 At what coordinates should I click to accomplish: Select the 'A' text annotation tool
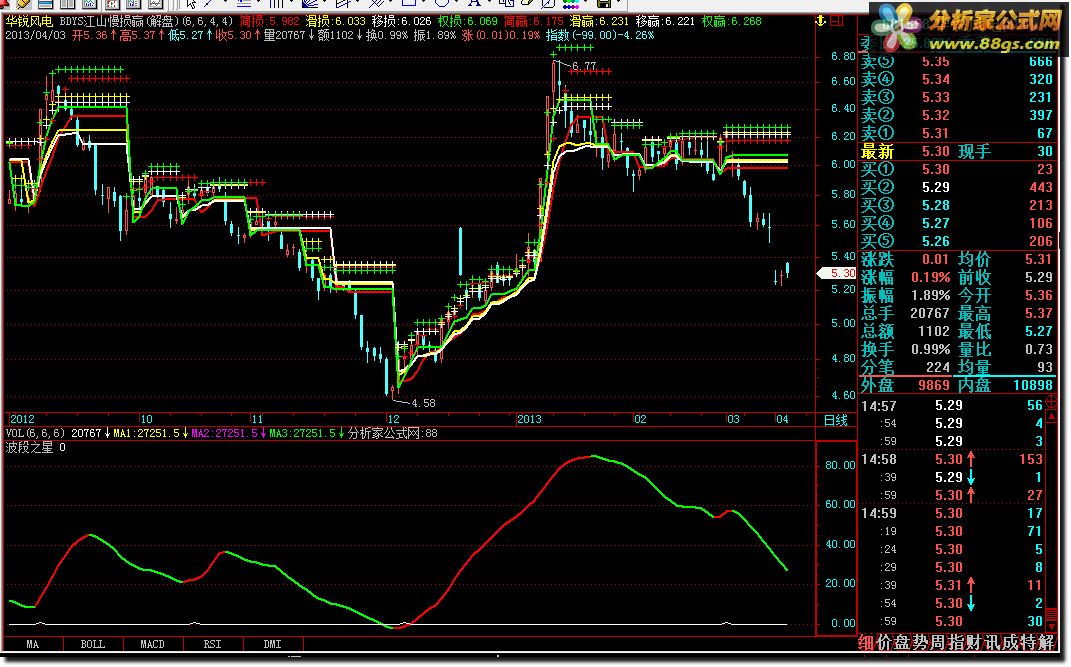coord(473,3)
